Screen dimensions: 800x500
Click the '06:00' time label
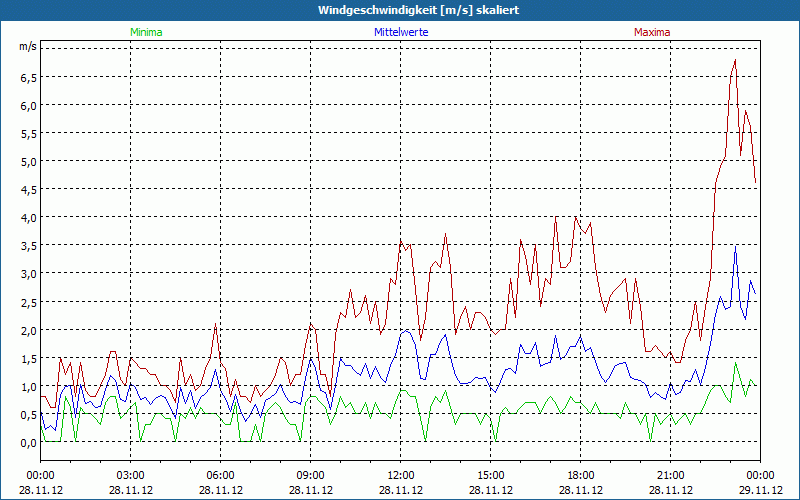(220, 476)
